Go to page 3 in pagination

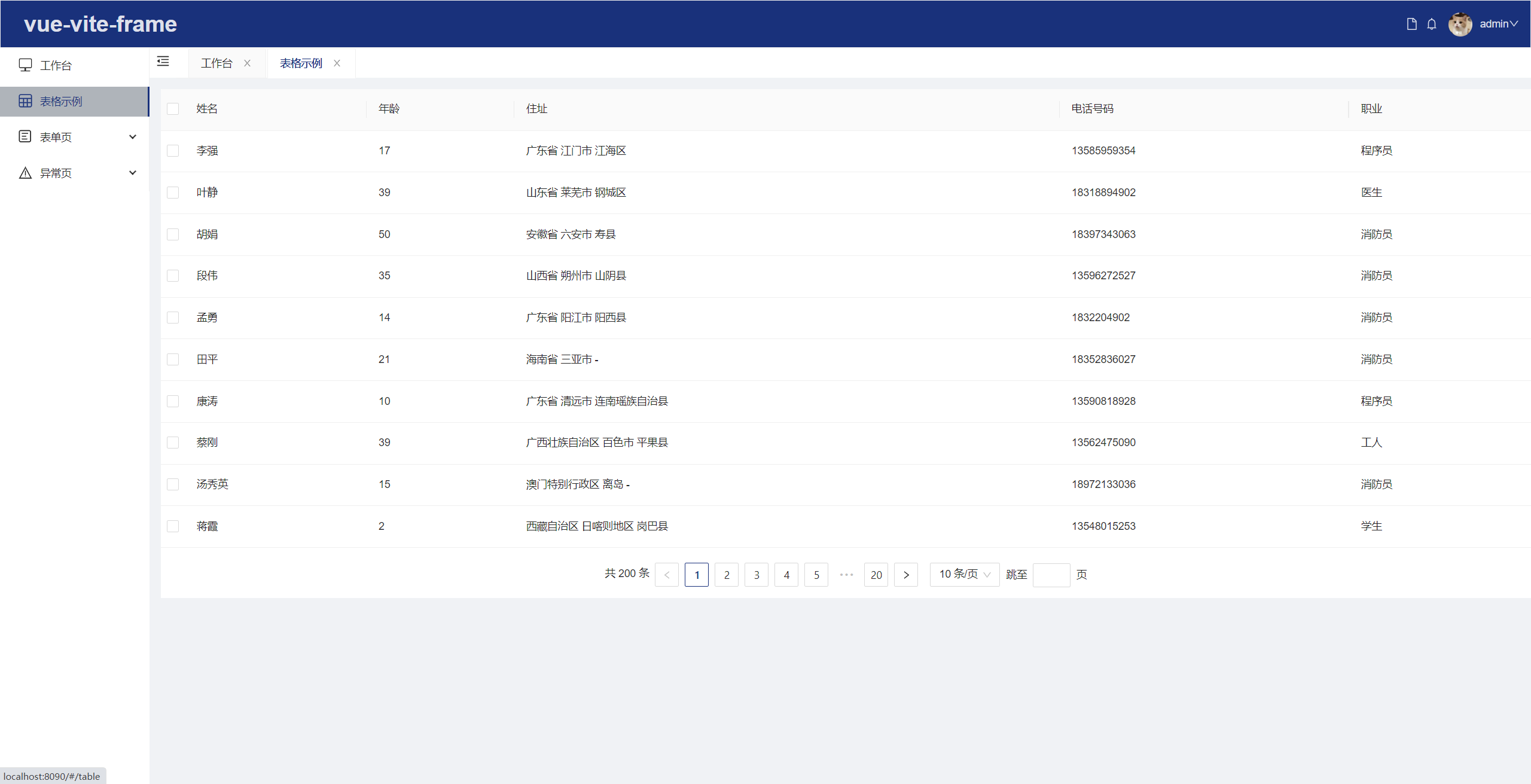(x=757, y=575)
